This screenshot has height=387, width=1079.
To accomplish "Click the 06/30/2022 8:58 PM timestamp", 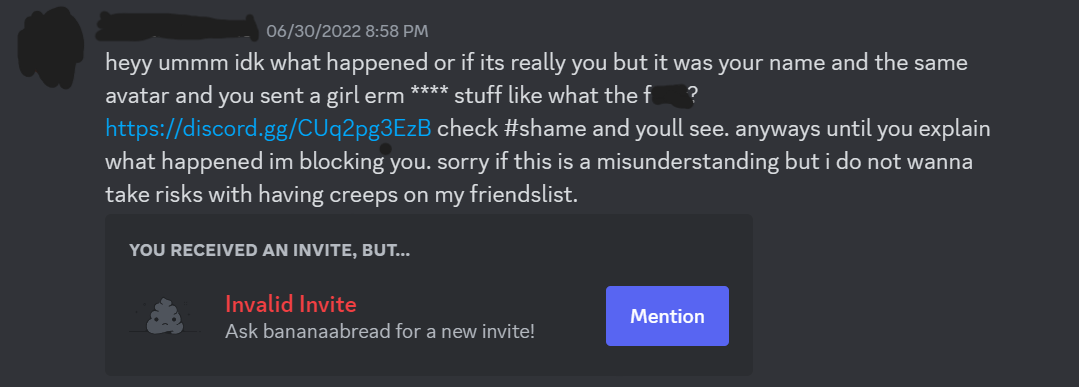I will (x=347, y=31).
